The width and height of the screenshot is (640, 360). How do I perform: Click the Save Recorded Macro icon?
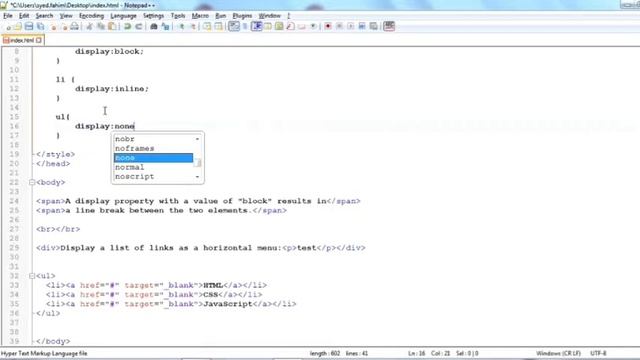pos(373,27)
